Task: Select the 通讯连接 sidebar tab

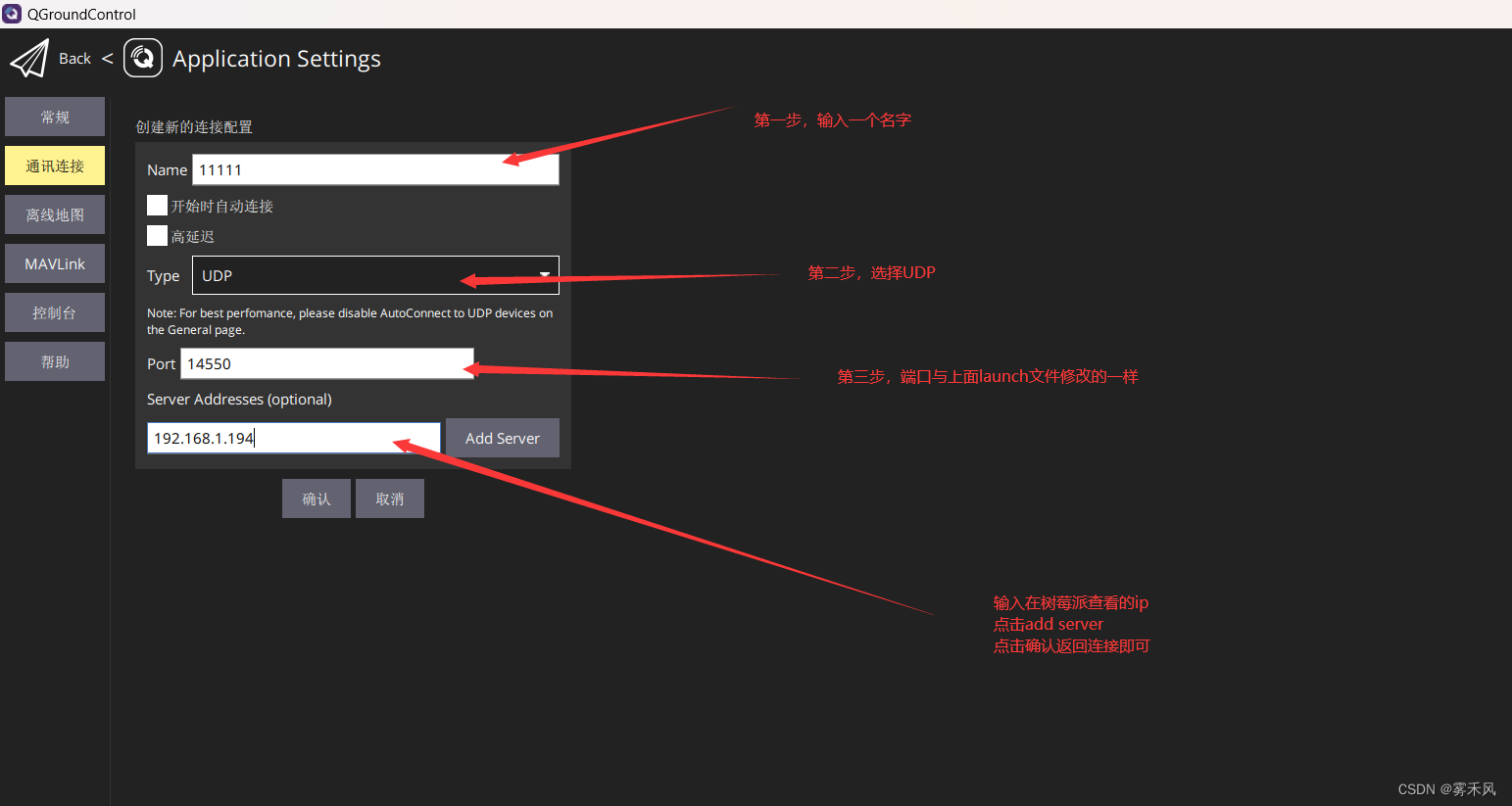Action: click(x=54, y=165)
